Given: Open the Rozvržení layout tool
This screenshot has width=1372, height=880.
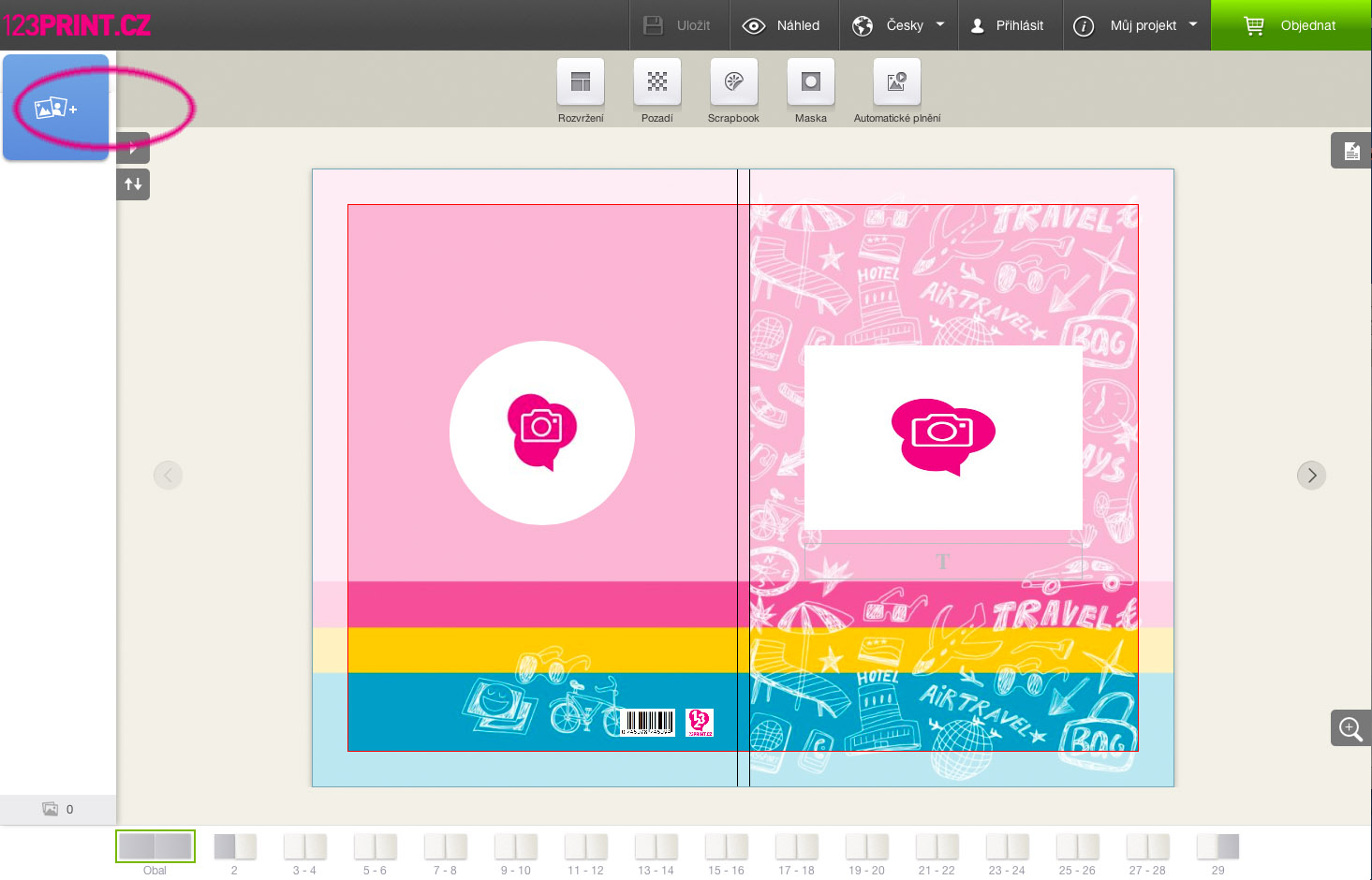Looking at the screenshot, I should pyautogui.click(x=581, y=83).
